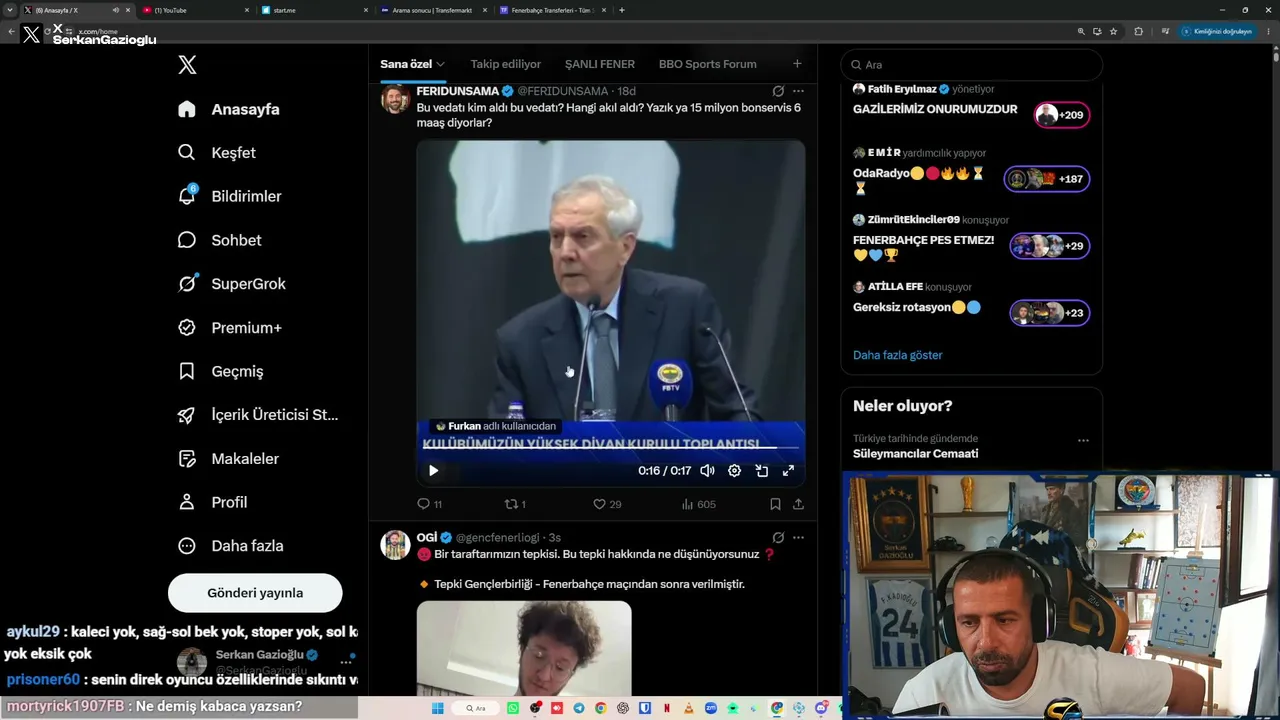Open Bildirimler notifications
This screenshot has width=1280, height=720.
pyautogui.click(x=229, y=196)
